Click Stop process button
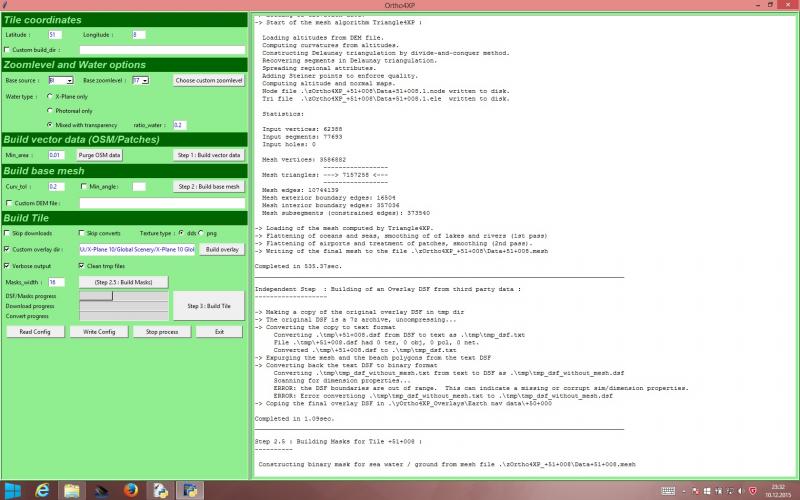Image resolution: width=800 pixels, height=500 pixels. point(162,332)
